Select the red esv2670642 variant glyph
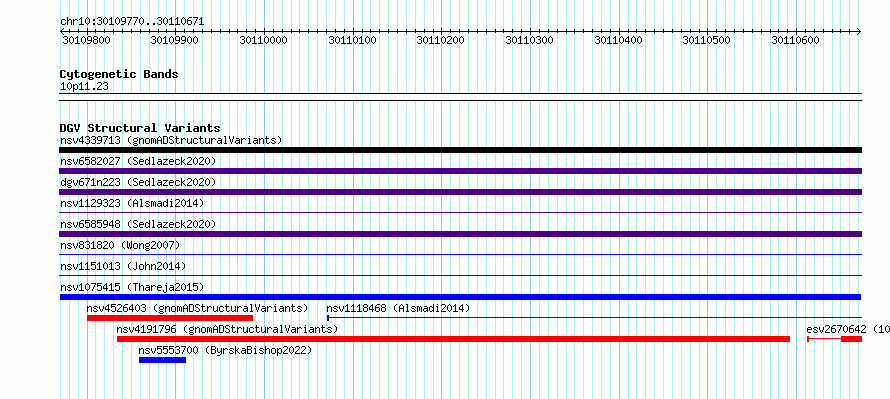Screen dimensions: 890x399 834,339
